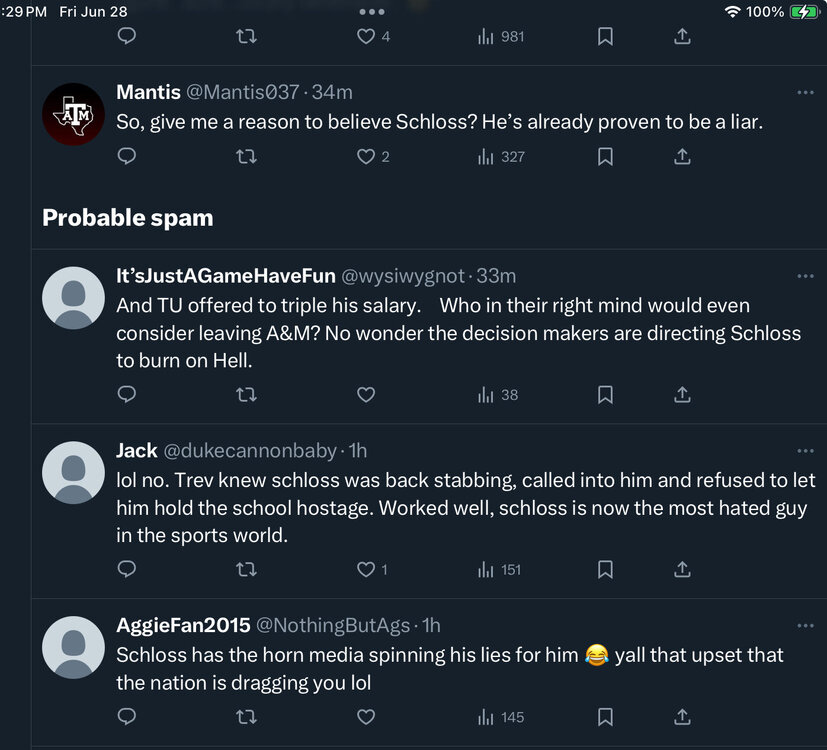The image size is (827, 750).
Task: Share the Mantis tweet
Action: coord(682,157)
